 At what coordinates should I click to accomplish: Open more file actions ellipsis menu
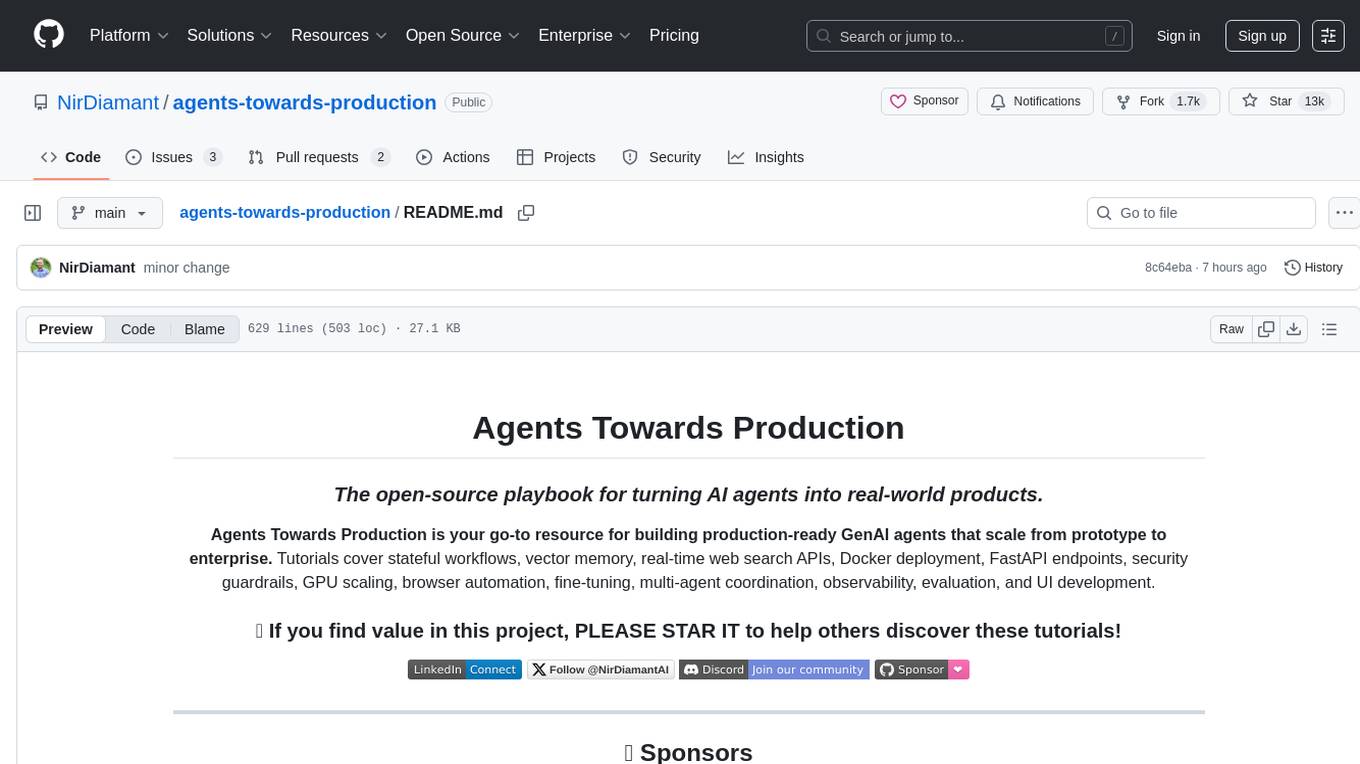pyautogui.click(x=1344, y=213)
